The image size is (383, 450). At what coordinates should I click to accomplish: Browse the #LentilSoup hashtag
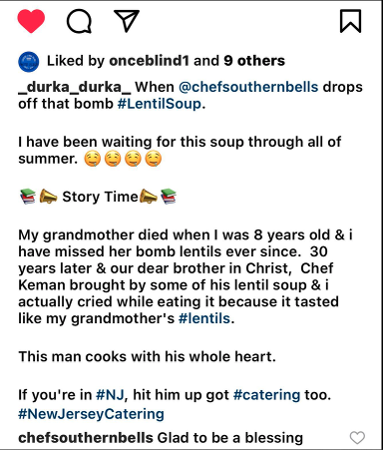click(x=160, y=104)
